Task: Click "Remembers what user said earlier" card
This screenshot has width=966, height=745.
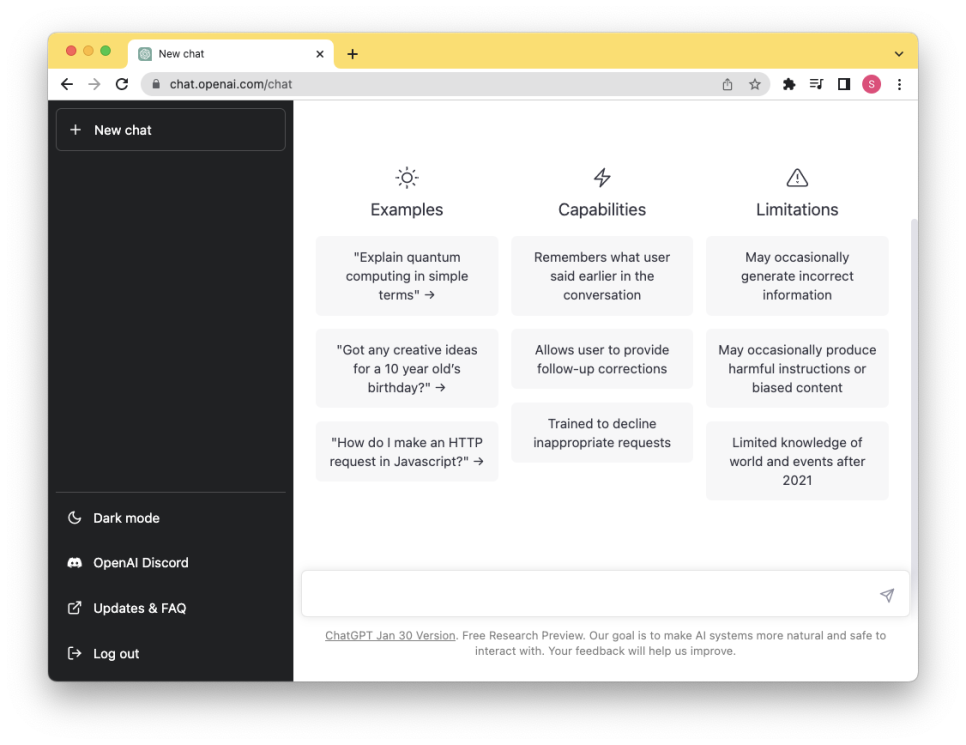Action: [602, 276]
